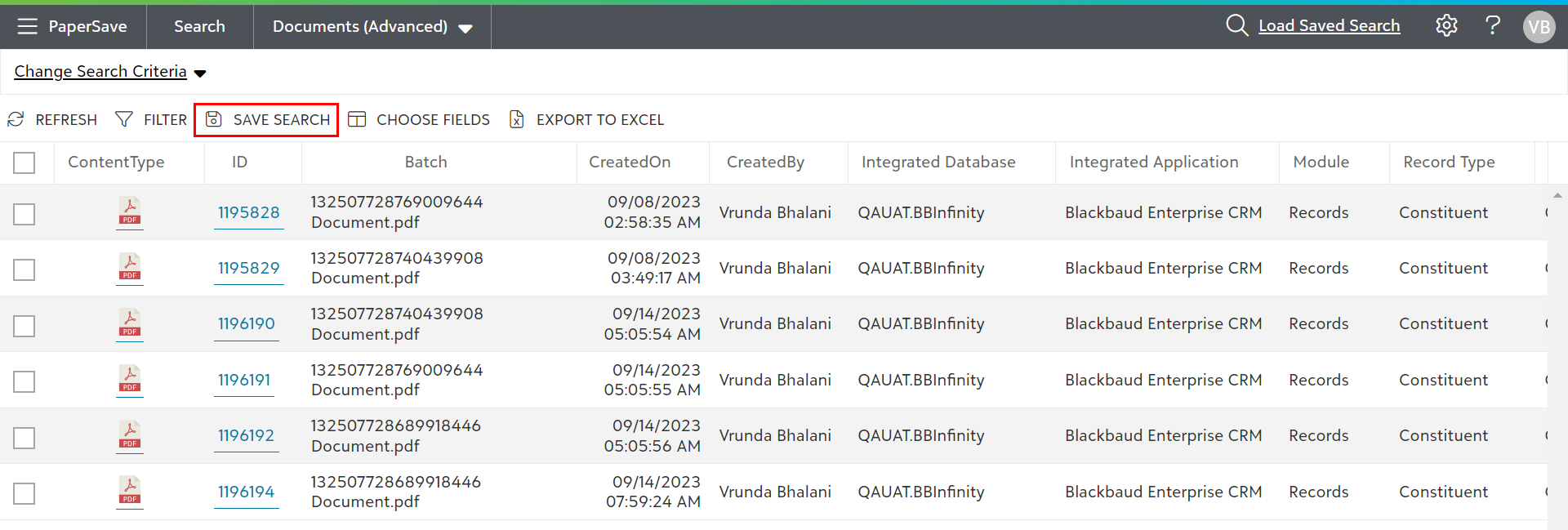Click the Refresh icon
Viewport: 1568px width, 530px height.
pos(16,120)
